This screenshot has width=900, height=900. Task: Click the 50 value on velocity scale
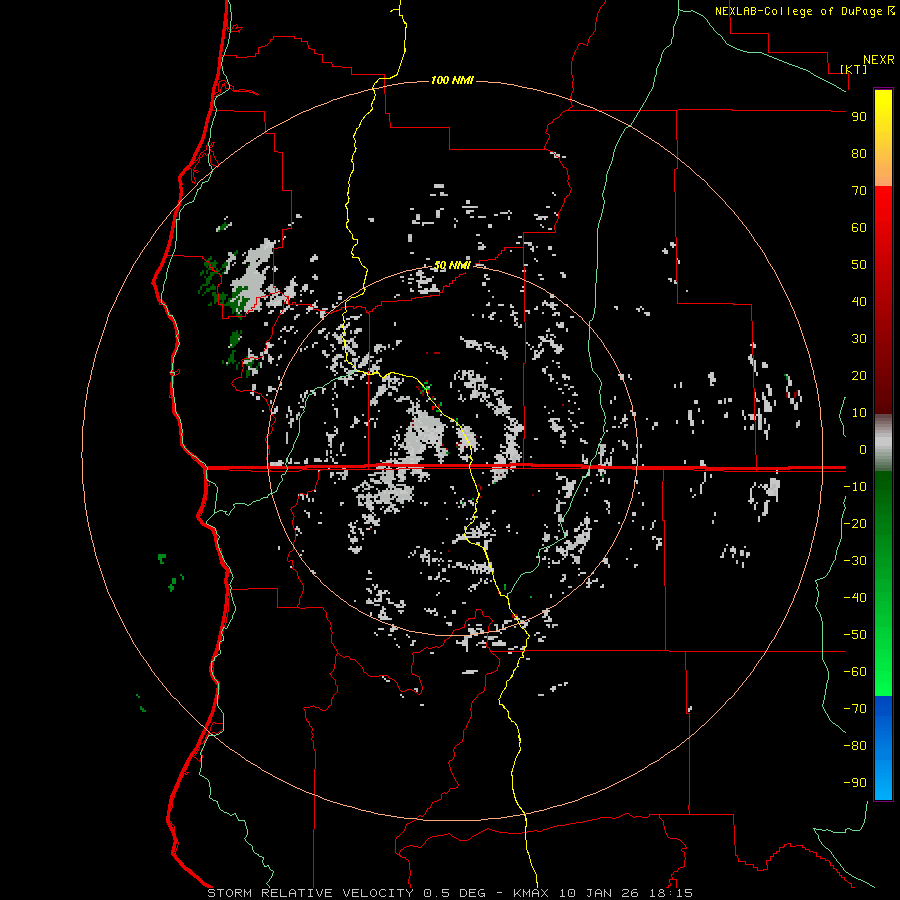point(859,265)
